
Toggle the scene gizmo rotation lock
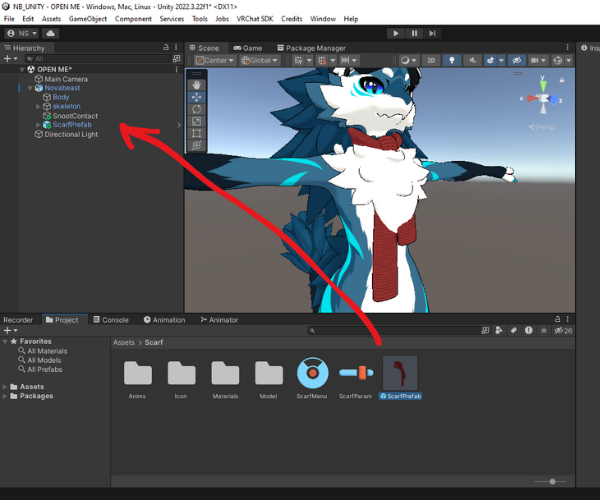tap(562, 80)
